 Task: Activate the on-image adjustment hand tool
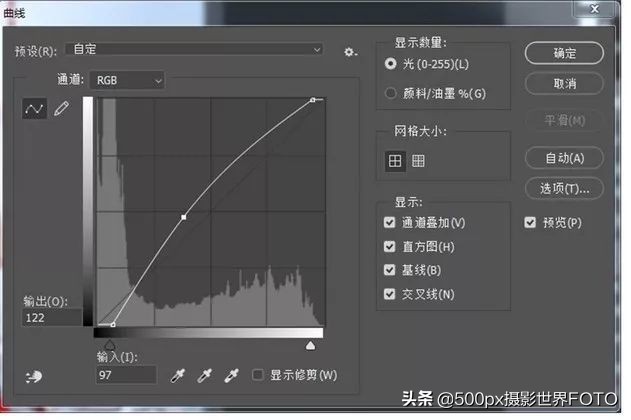[x=34, y=377]
